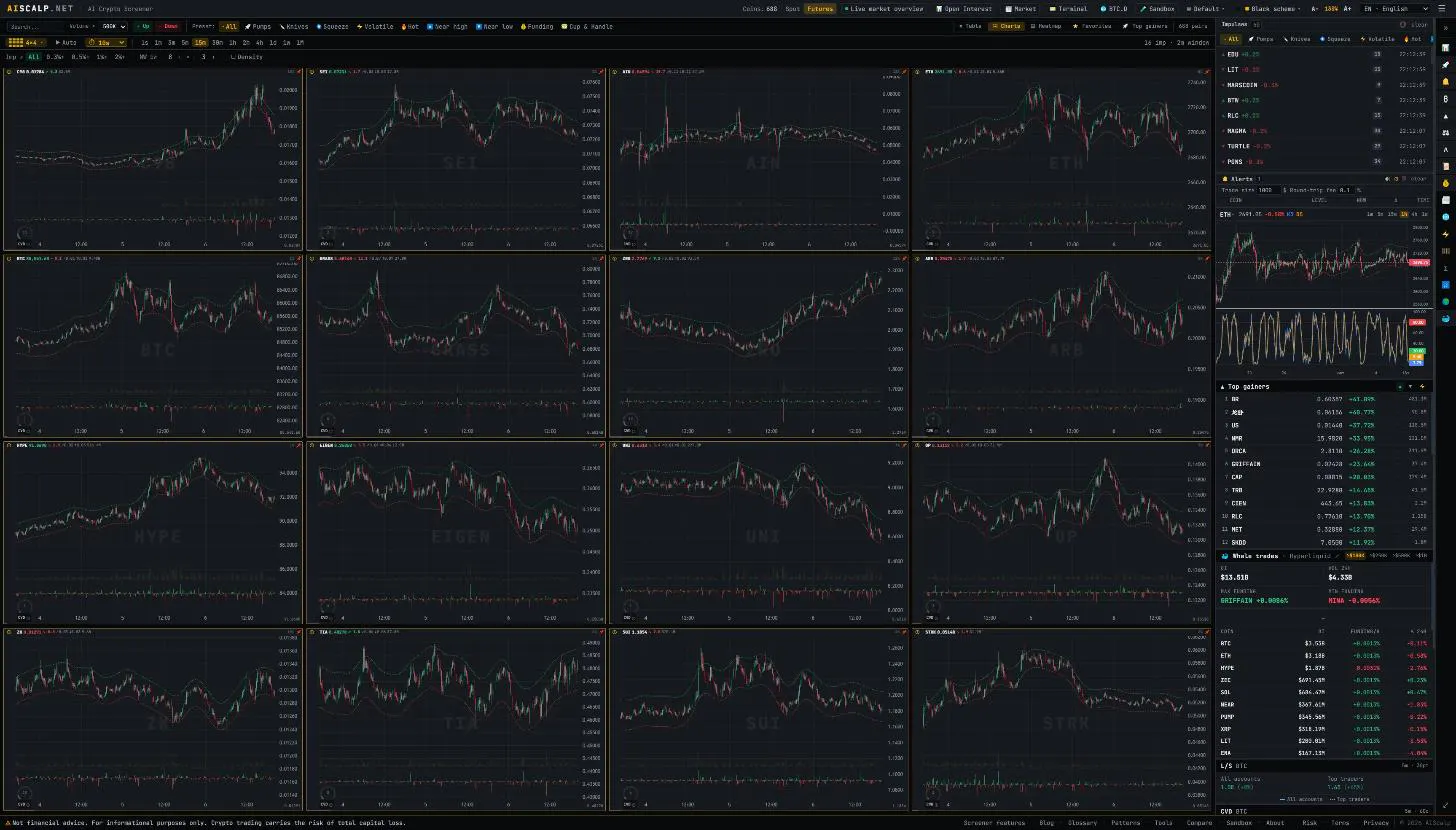
Task: Toggle Auto mode in chart toolbar
Action: click(66, 42)
